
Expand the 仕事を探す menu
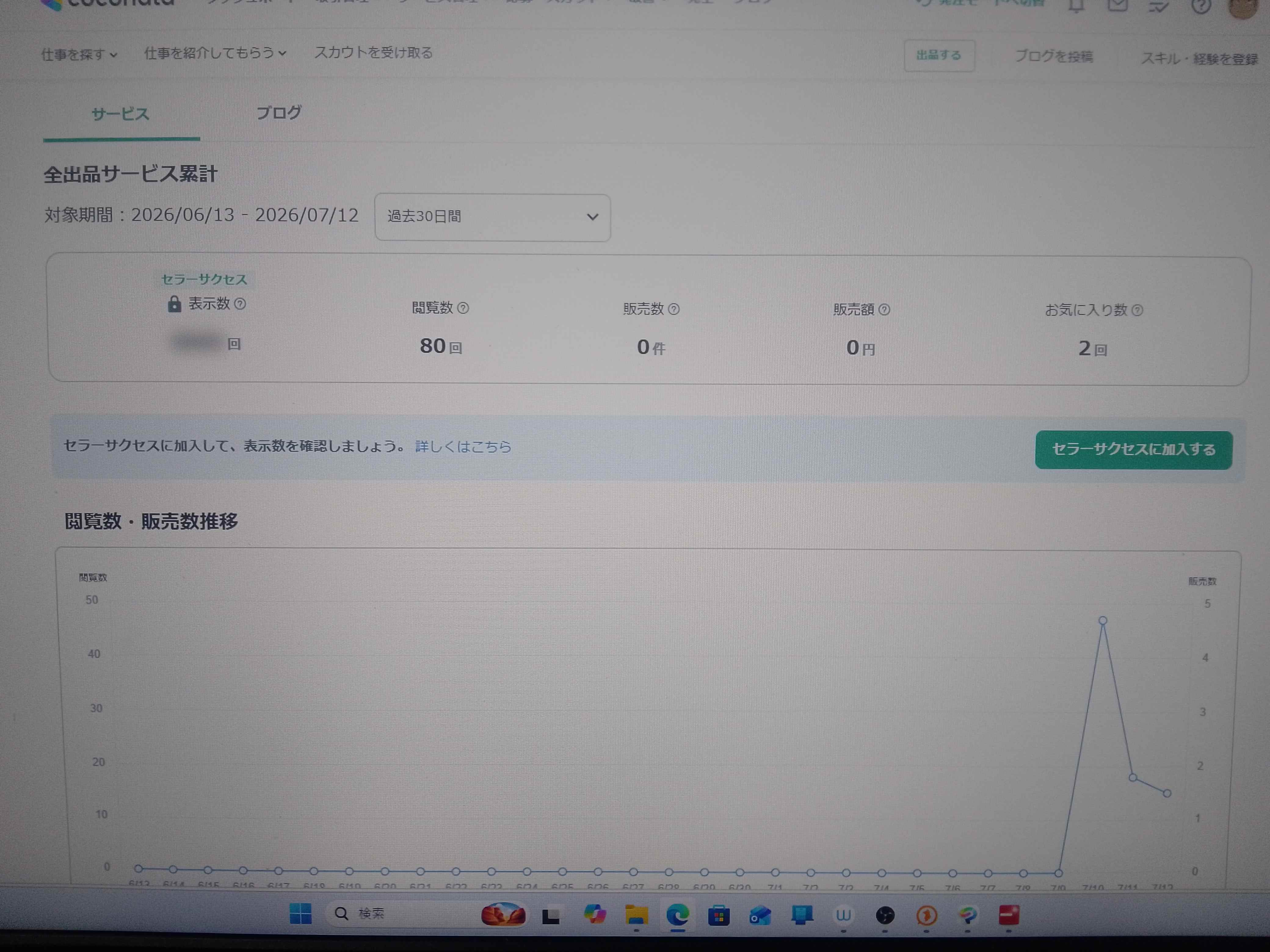79,55
